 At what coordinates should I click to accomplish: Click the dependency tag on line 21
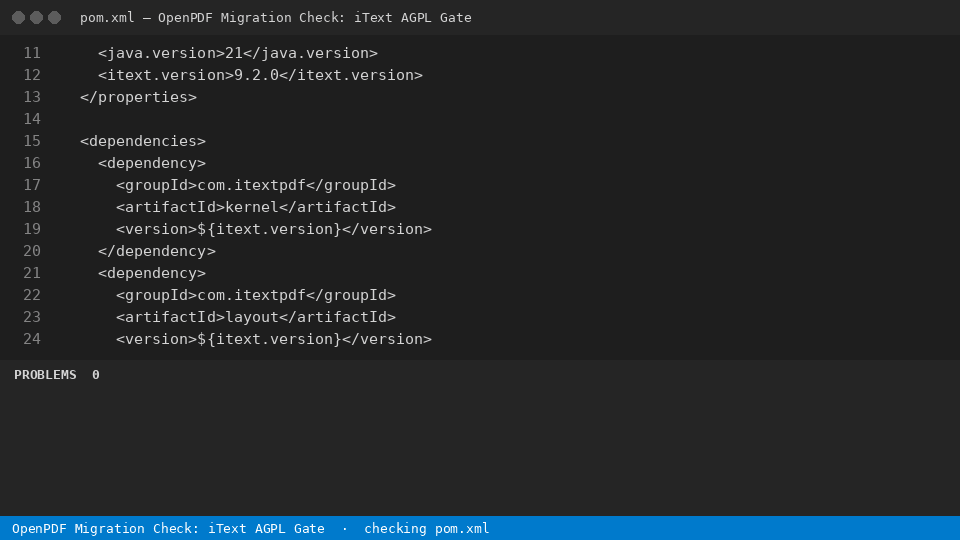(x=152, y=274)
